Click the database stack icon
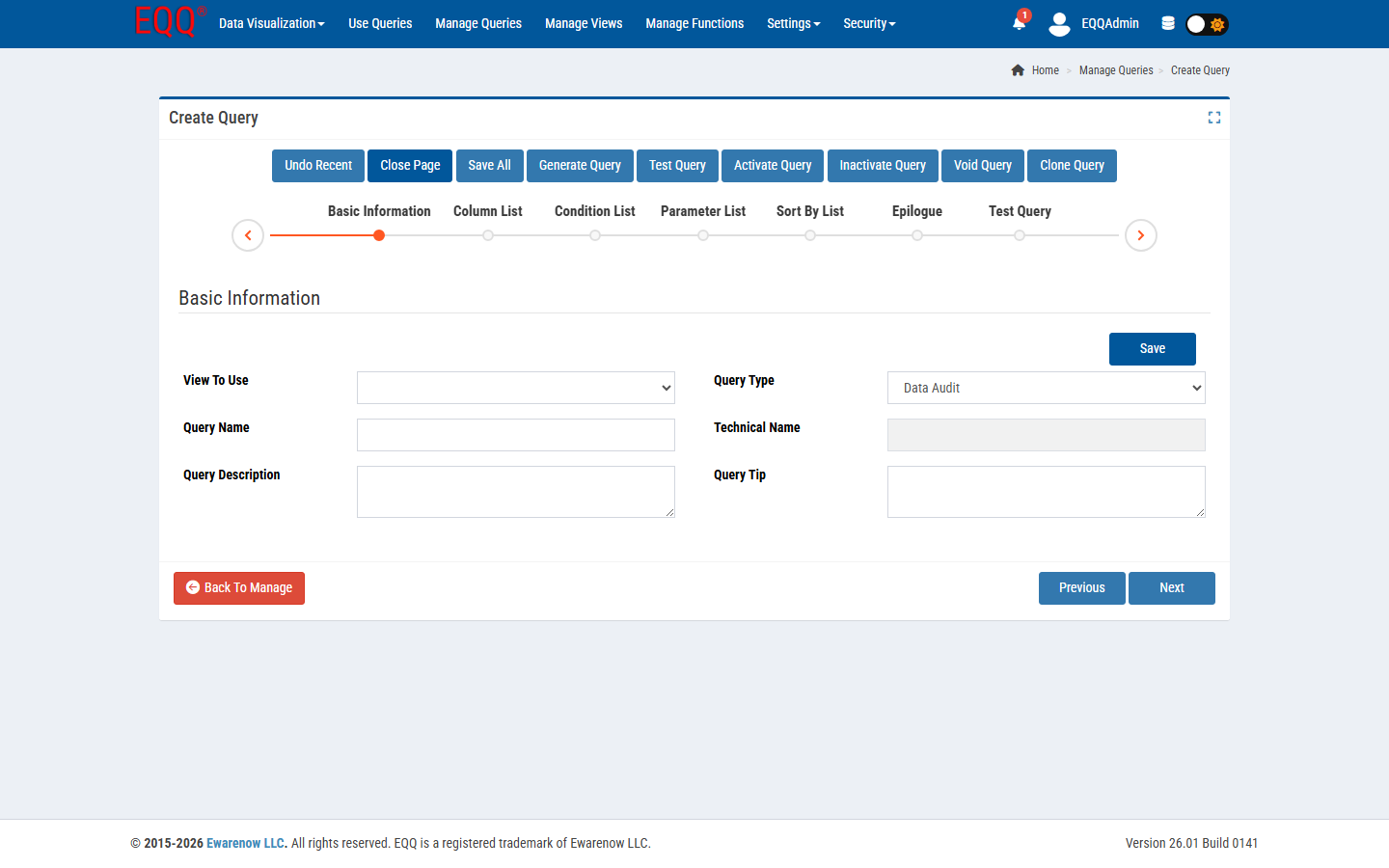This screenshot has height=868, width=1389. click(1167, 23)
